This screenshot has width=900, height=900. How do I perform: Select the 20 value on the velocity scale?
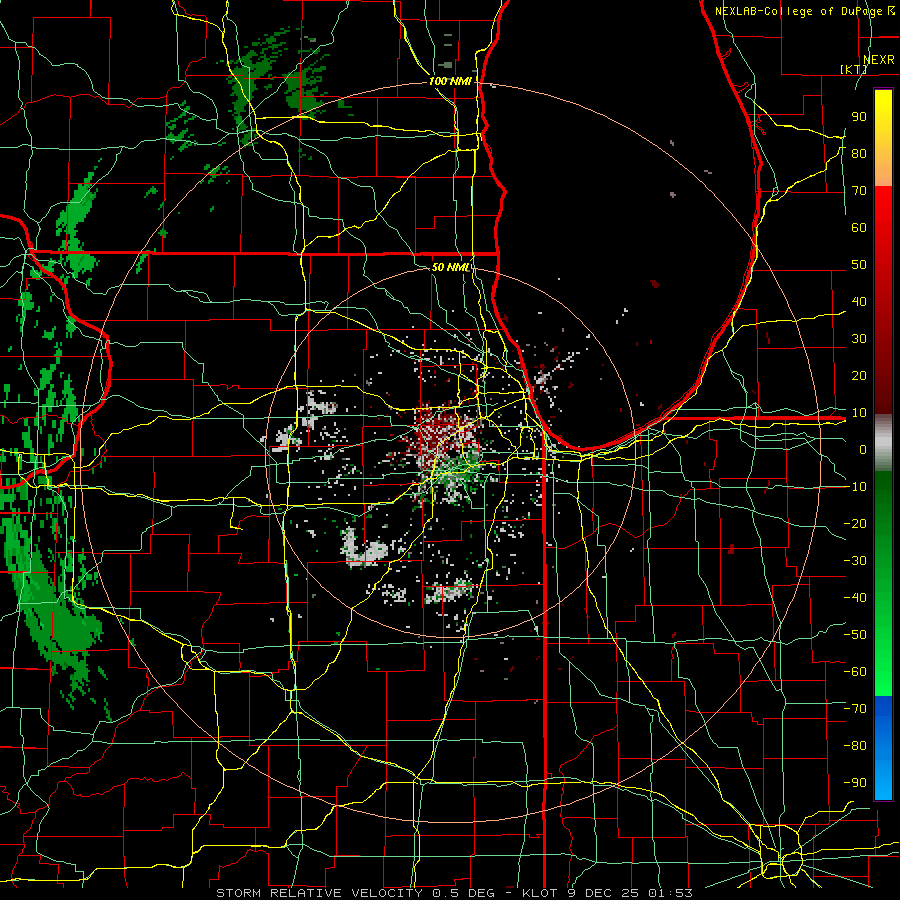point(859,375)
